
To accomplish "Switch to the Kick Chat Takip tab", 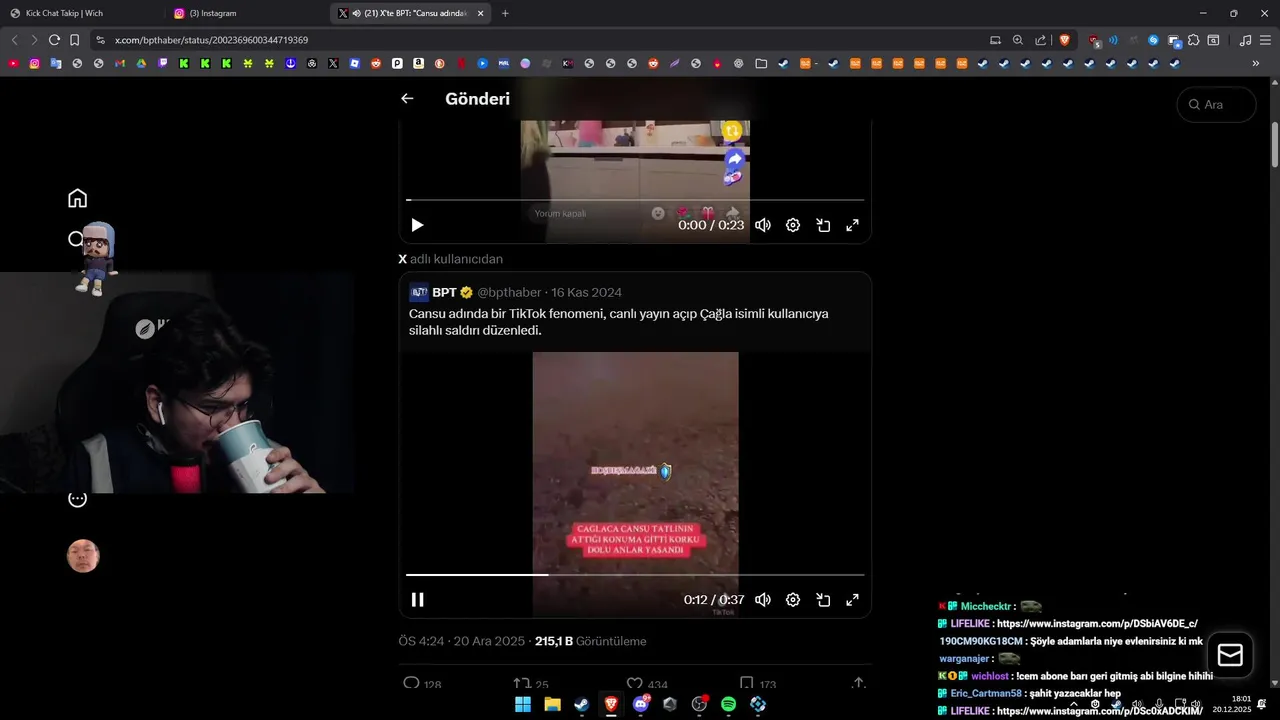I will point(80,13).
